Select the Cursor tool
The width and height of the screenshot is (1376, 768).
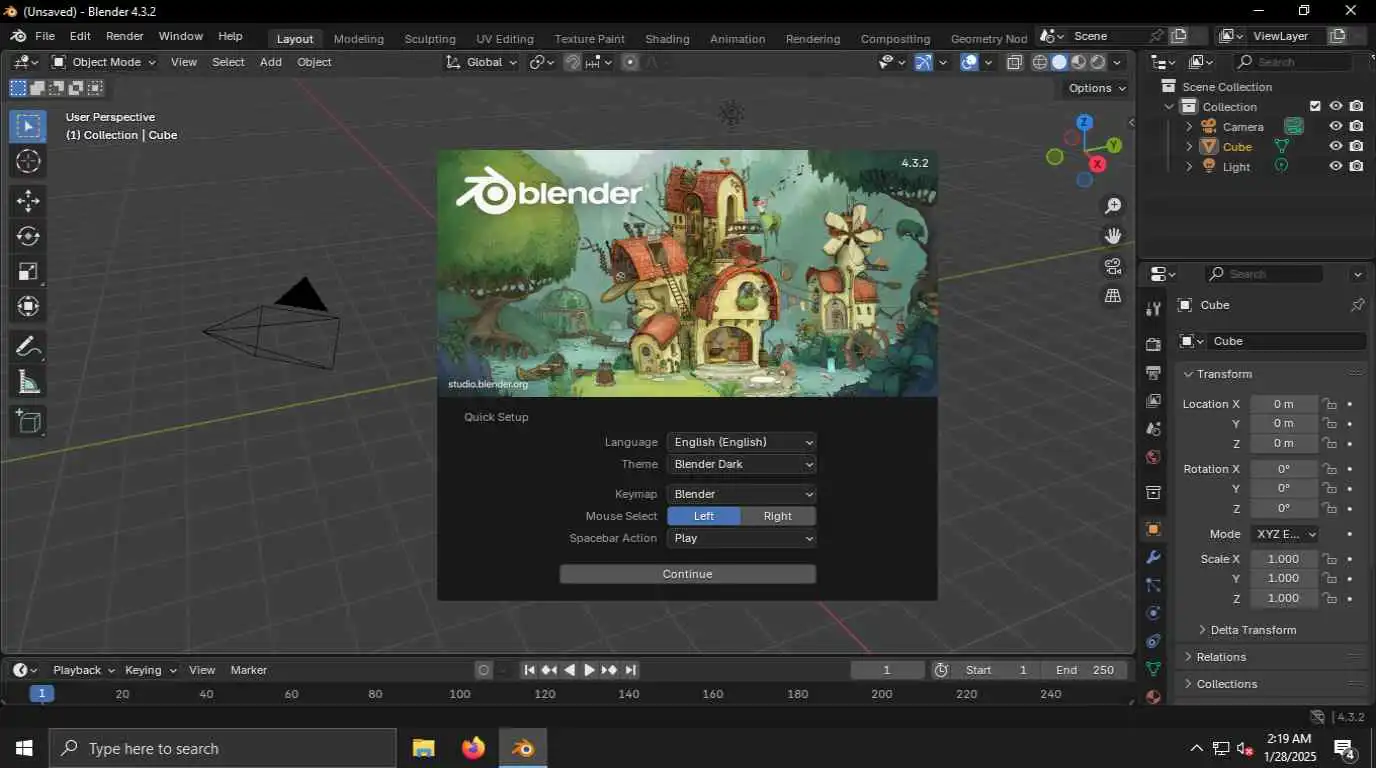pos(28,161)
